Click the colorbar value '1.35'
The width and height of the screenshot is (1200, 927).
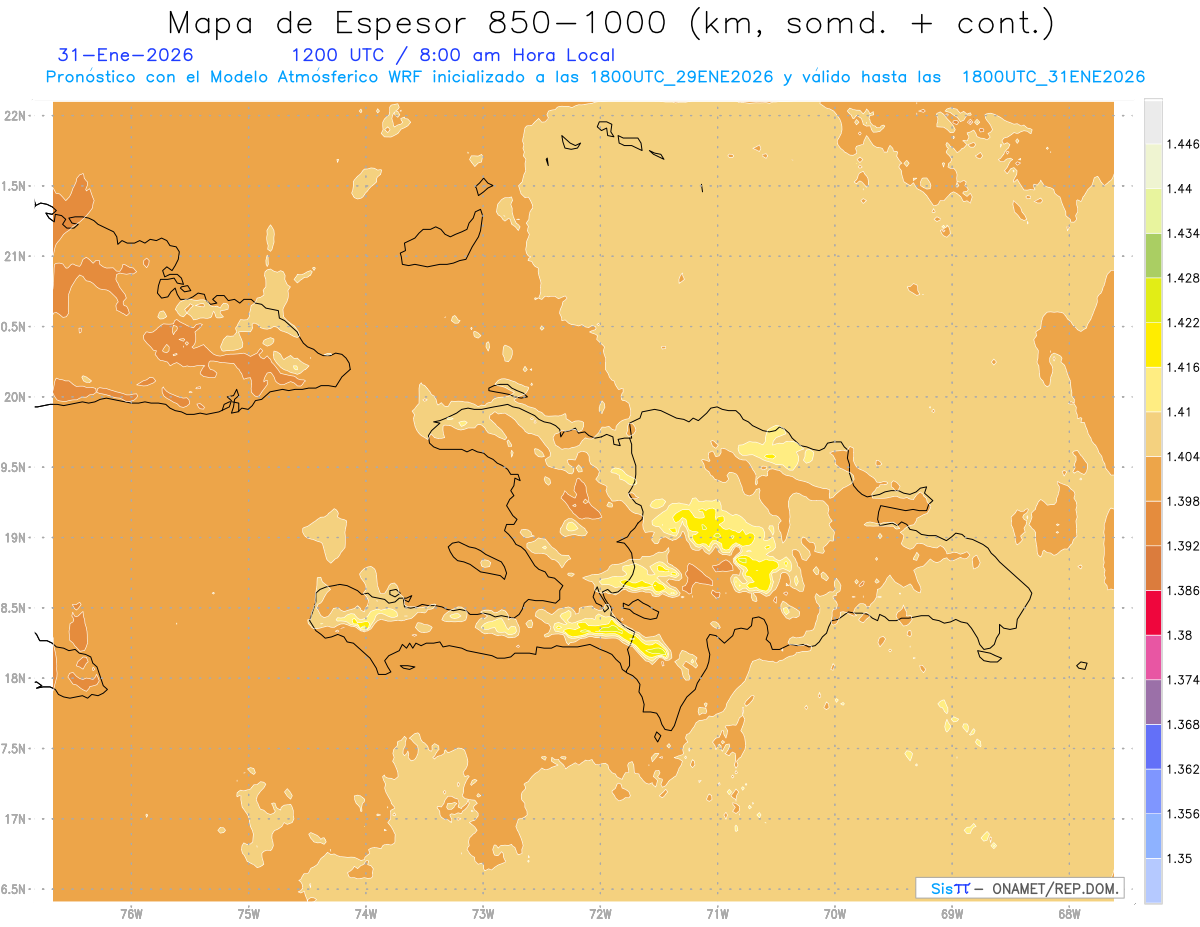pos(1180,858)
